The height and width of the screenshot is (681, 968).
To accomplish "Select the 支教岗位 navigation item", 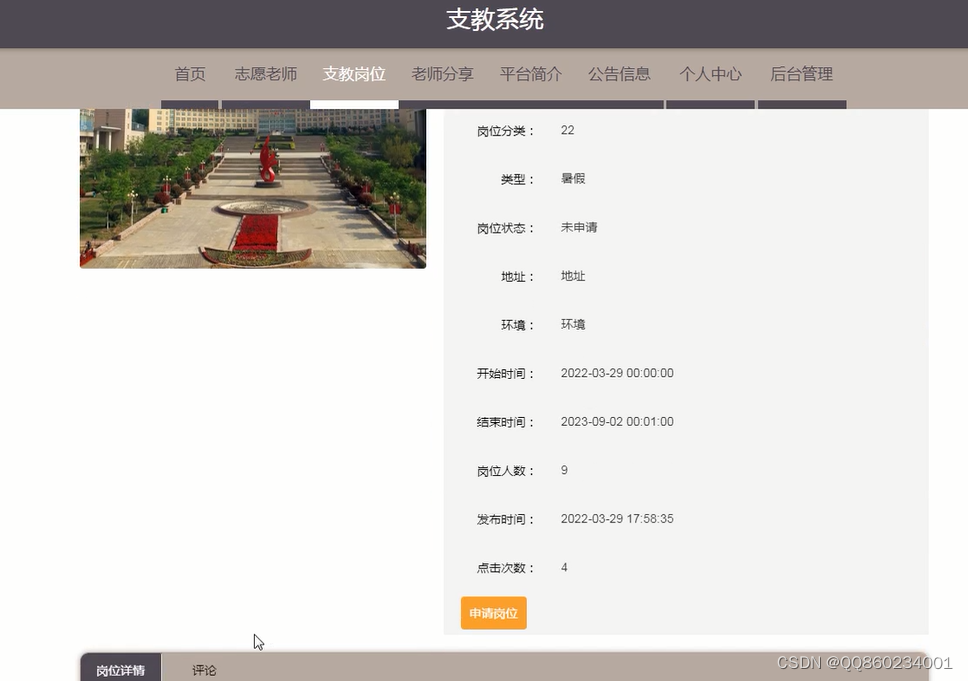I will point(354,74).
